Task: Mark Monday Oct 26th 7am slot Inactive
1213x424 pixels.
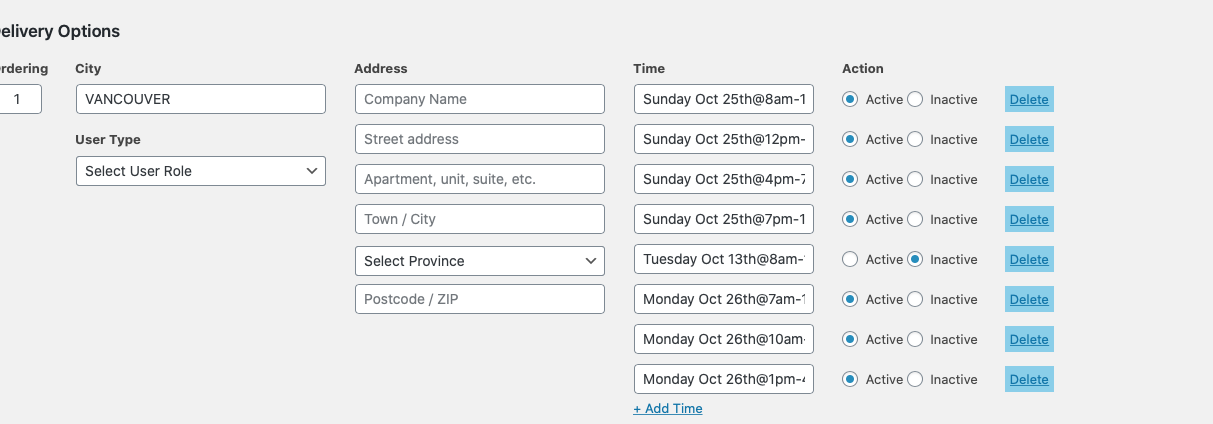Action: pos(915,299)
